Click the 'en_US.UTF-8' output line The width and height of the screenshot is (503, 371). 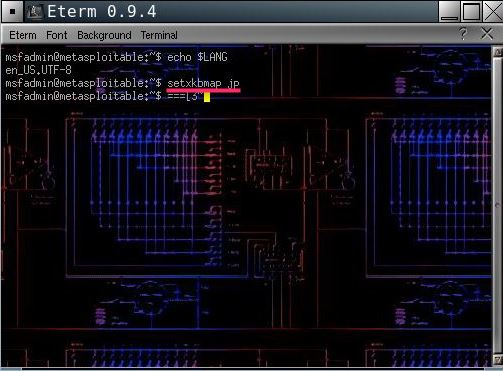38,70
